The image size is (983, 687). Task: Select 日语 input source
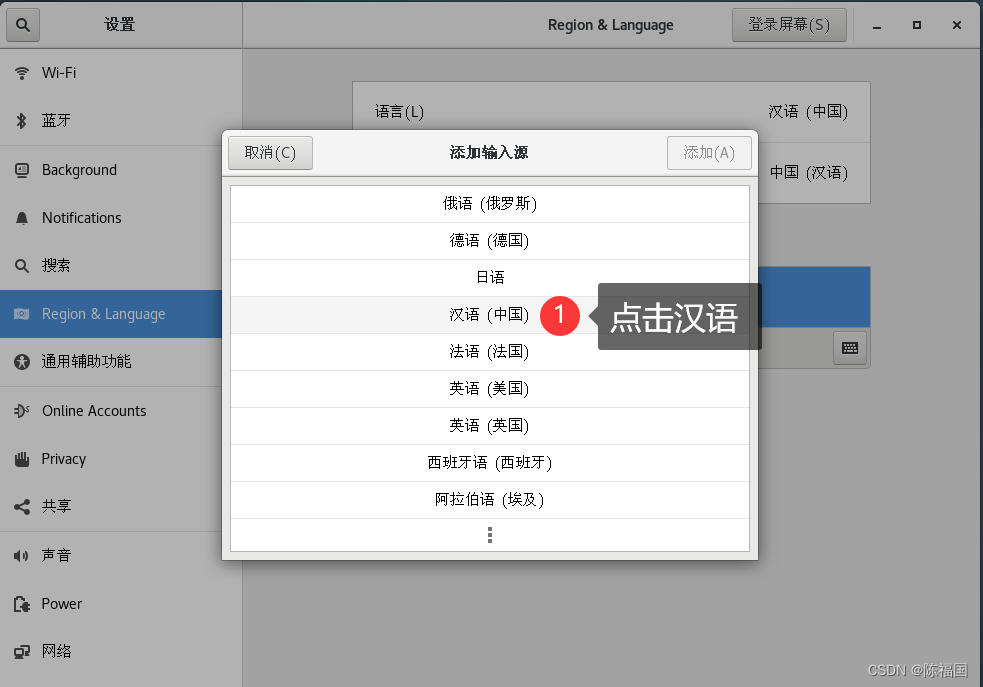490,278
